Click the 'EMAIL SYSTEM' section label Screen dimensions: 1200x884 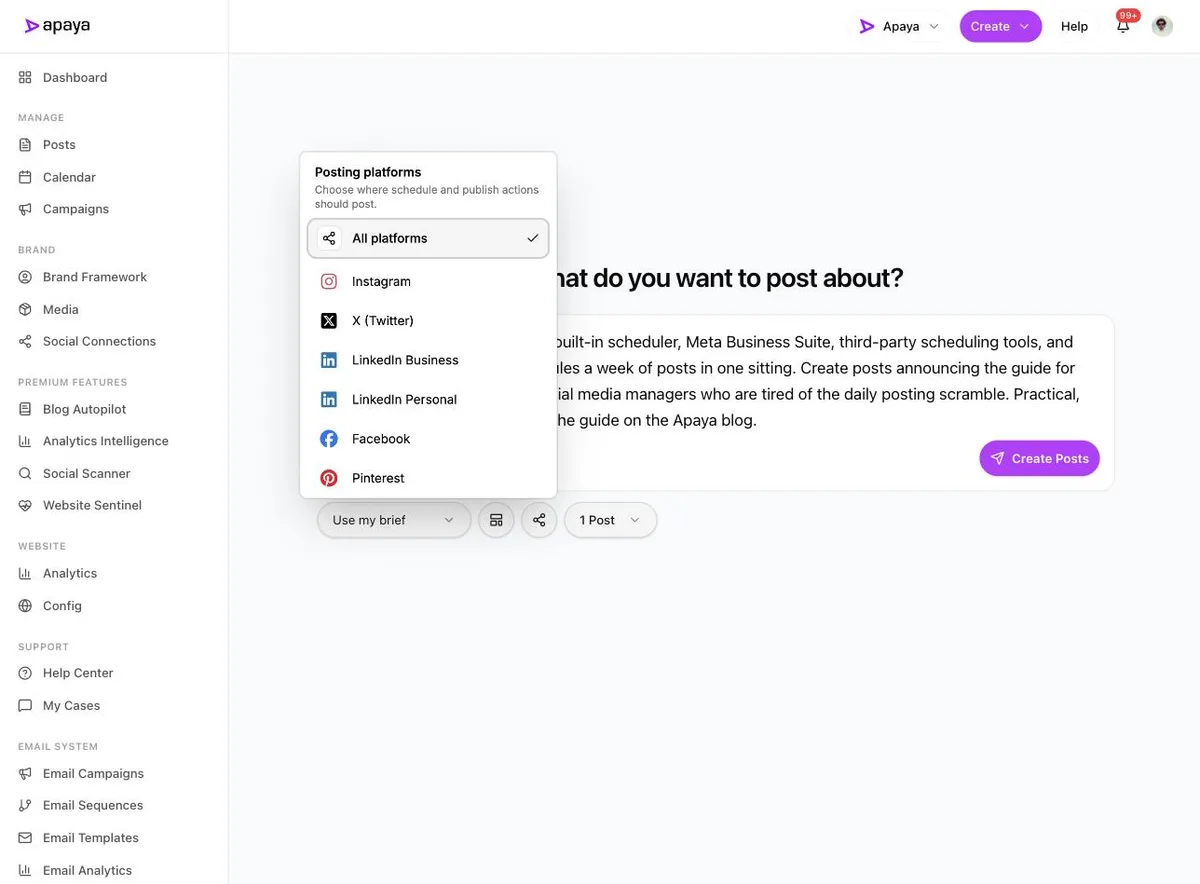click(58, 746)
